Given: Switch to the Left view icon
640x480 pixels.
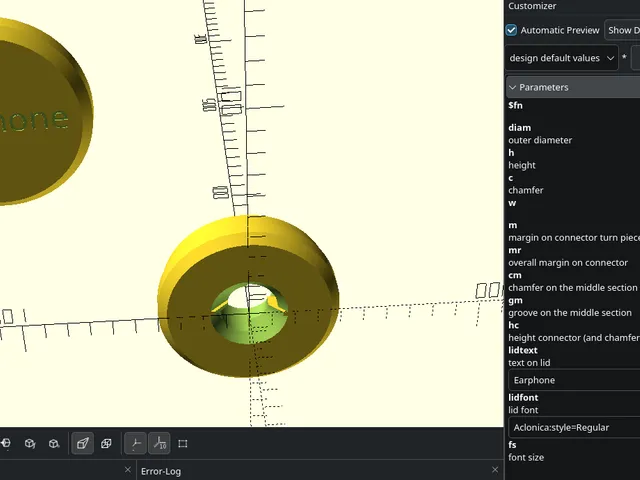Looking at the screenshot, I should click(6, 443).
